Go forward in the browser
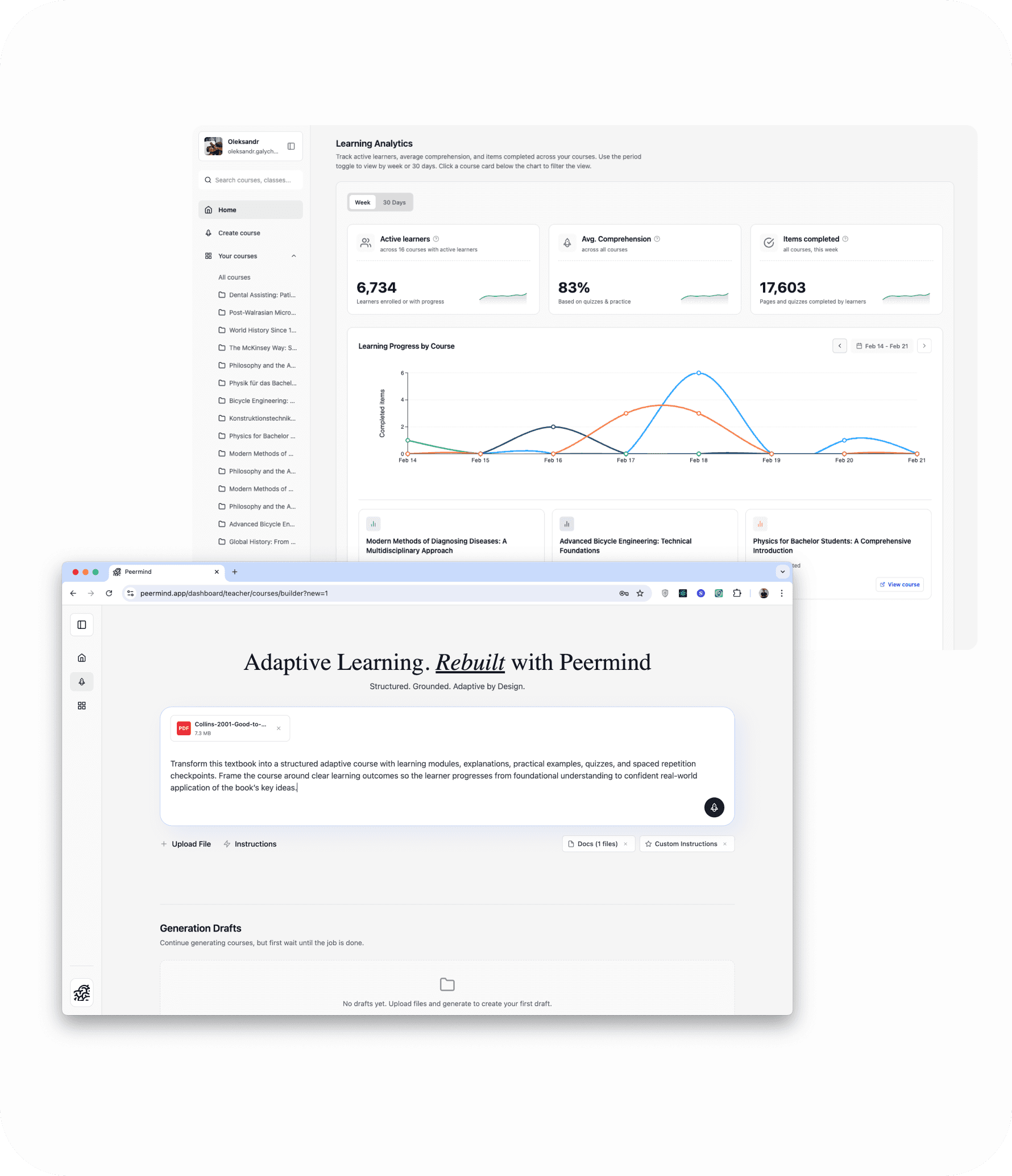 [91, 593]
